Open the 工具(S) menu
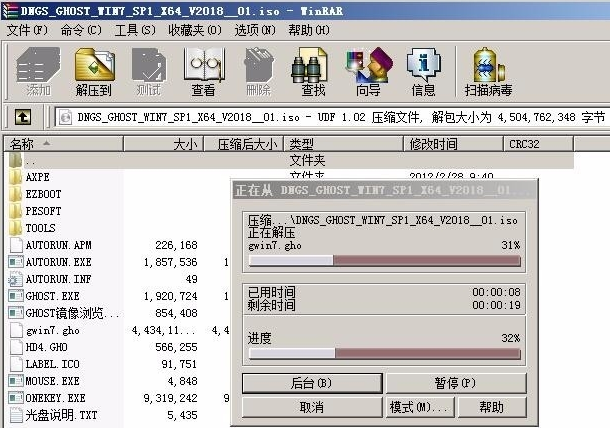610x428 pixels. 135,30
